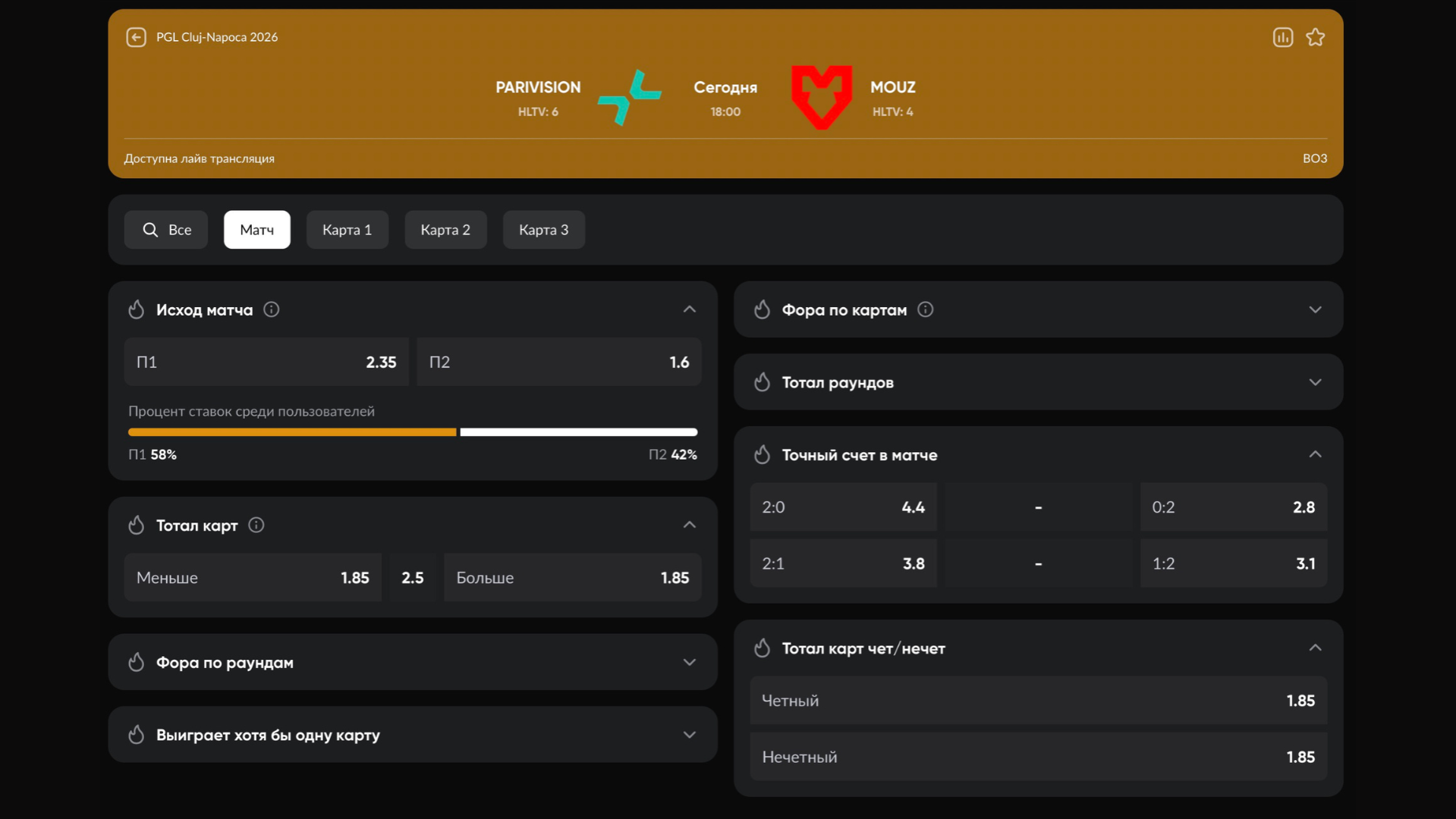Expand the Фора по картам section

[x=1315, y=309]
